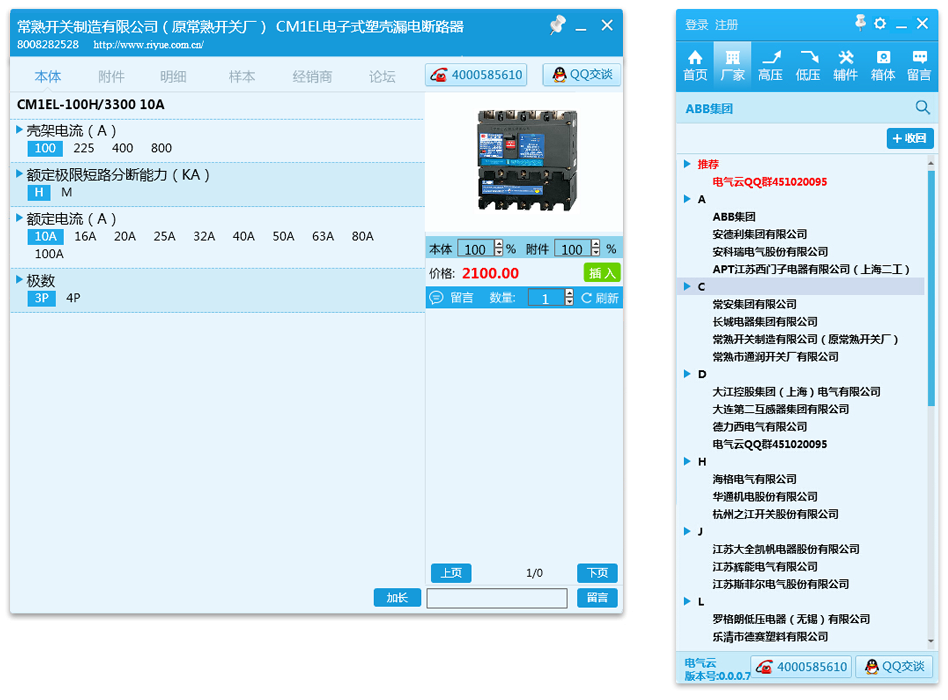Collapse the 推荐 recommended group

[687, 164]
